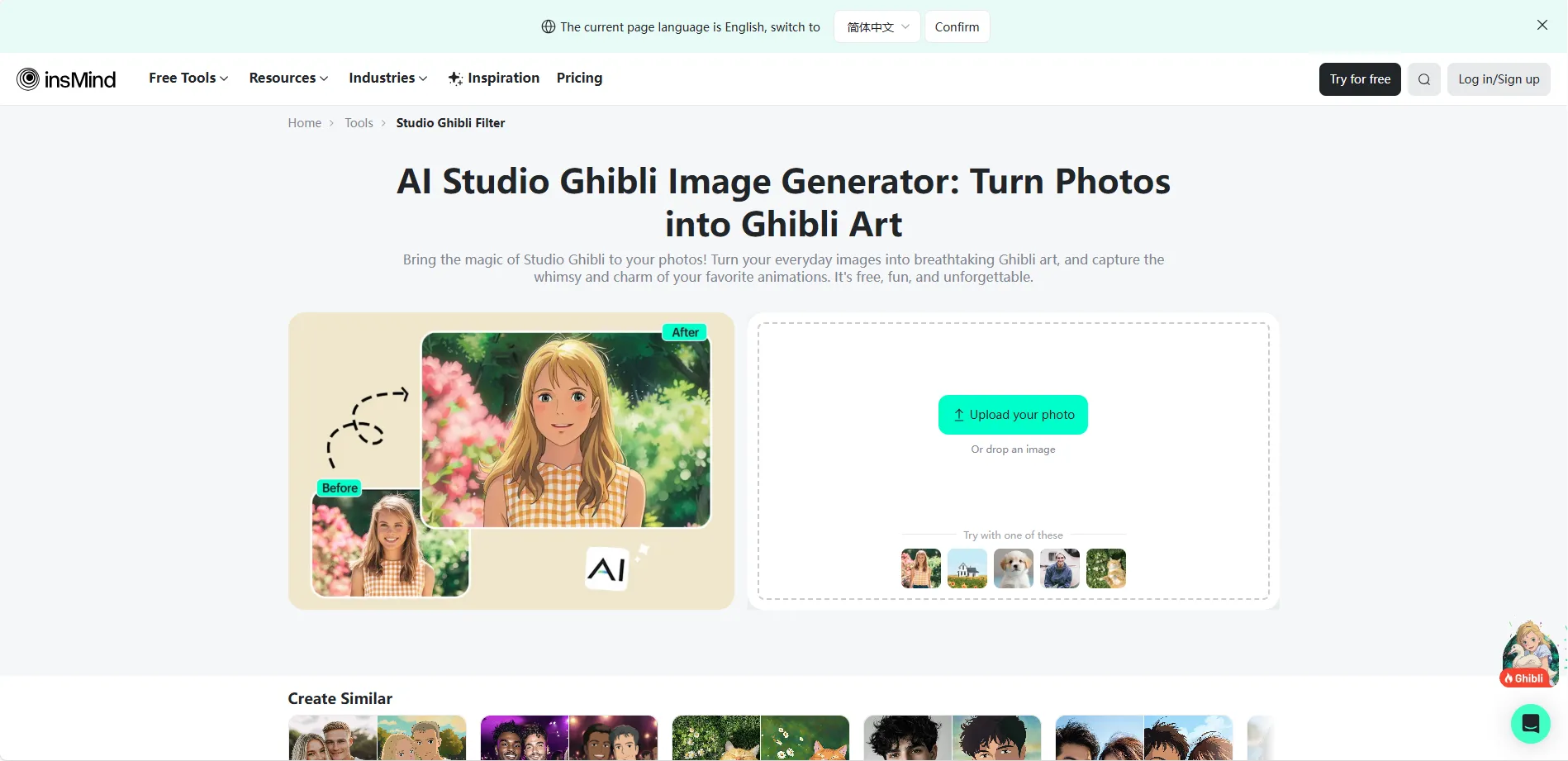Confirm the language switch
The width and height of the screenshot is (1568, 761).
[x=957, y=26]
